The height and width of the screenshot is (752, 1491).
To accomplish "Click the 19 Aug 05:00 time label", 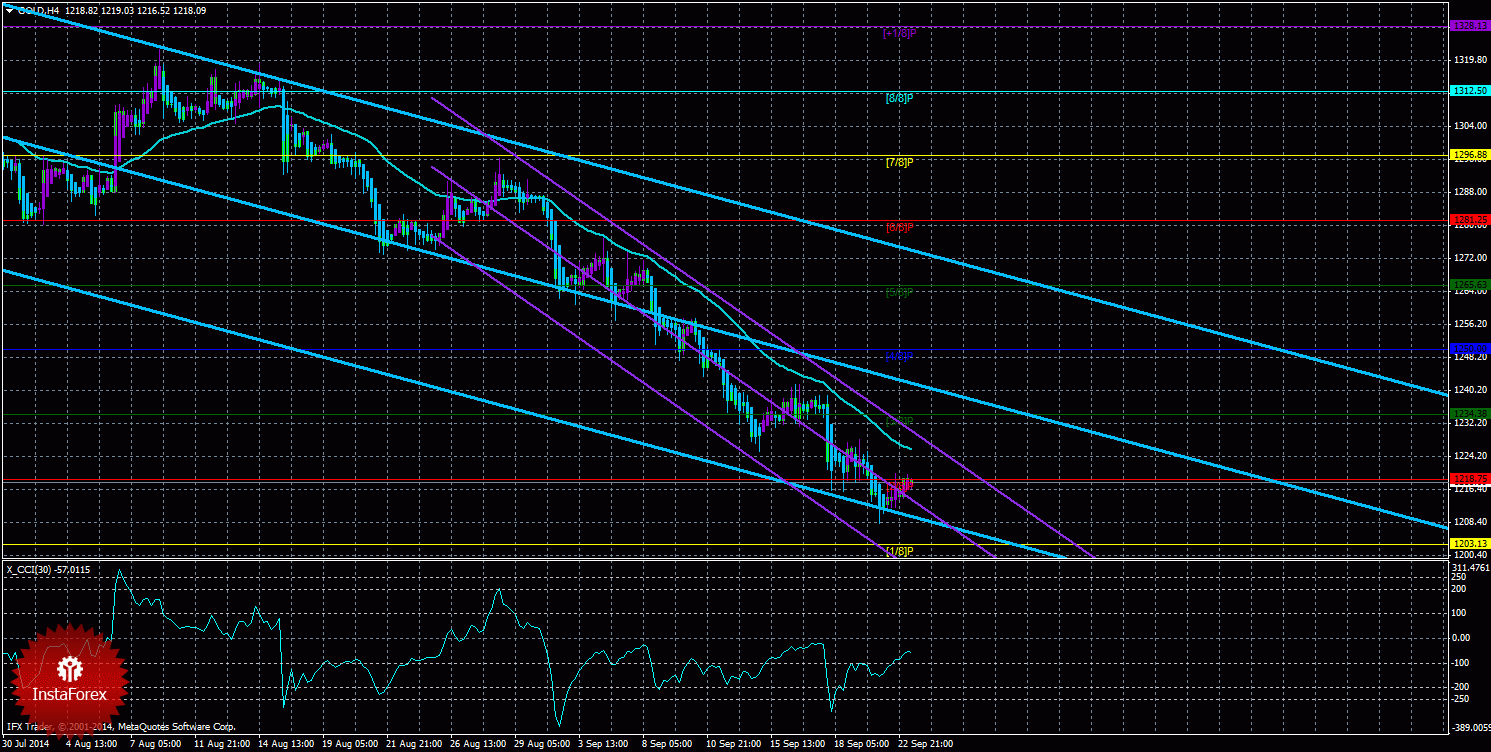I will [349, 744].
